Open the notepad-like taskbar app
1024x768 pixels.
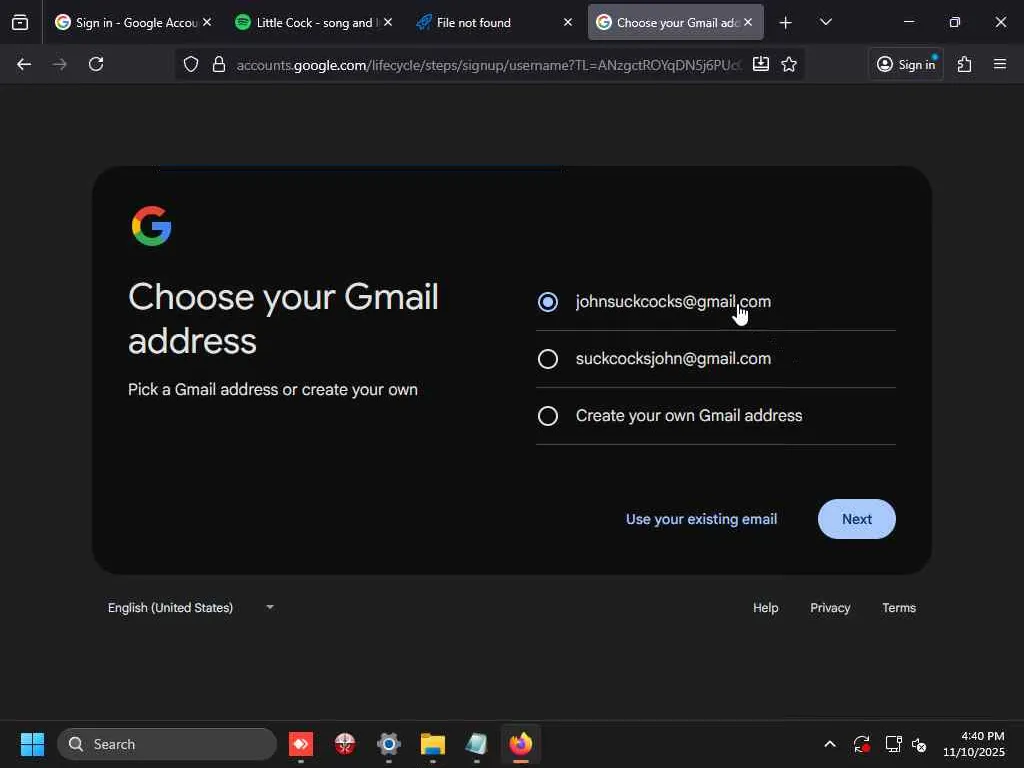click(477, 744)
